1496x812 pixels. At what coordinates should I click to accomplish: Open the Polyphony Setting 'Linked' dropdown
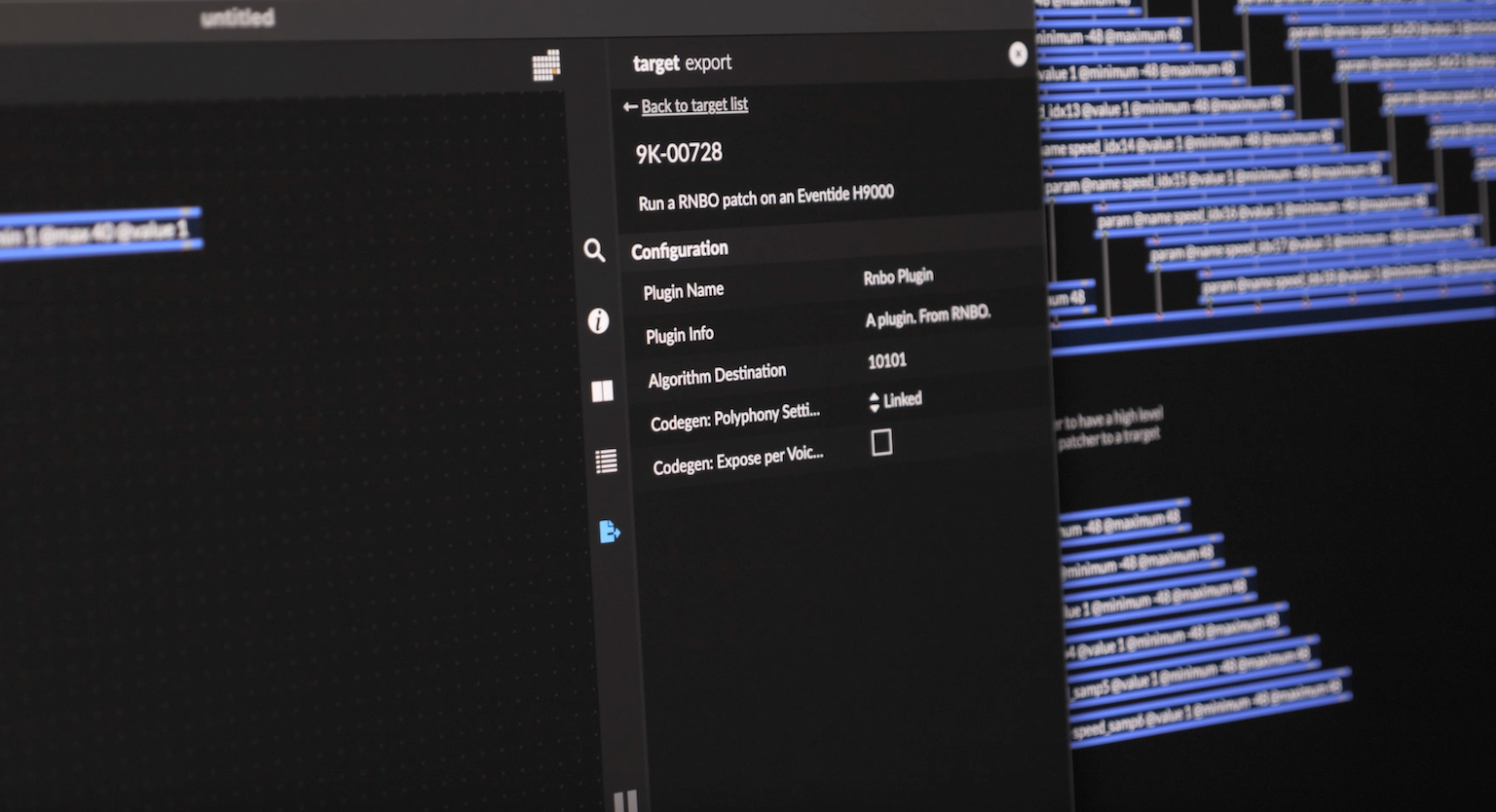pyautogui.click(x=894, y=400)
